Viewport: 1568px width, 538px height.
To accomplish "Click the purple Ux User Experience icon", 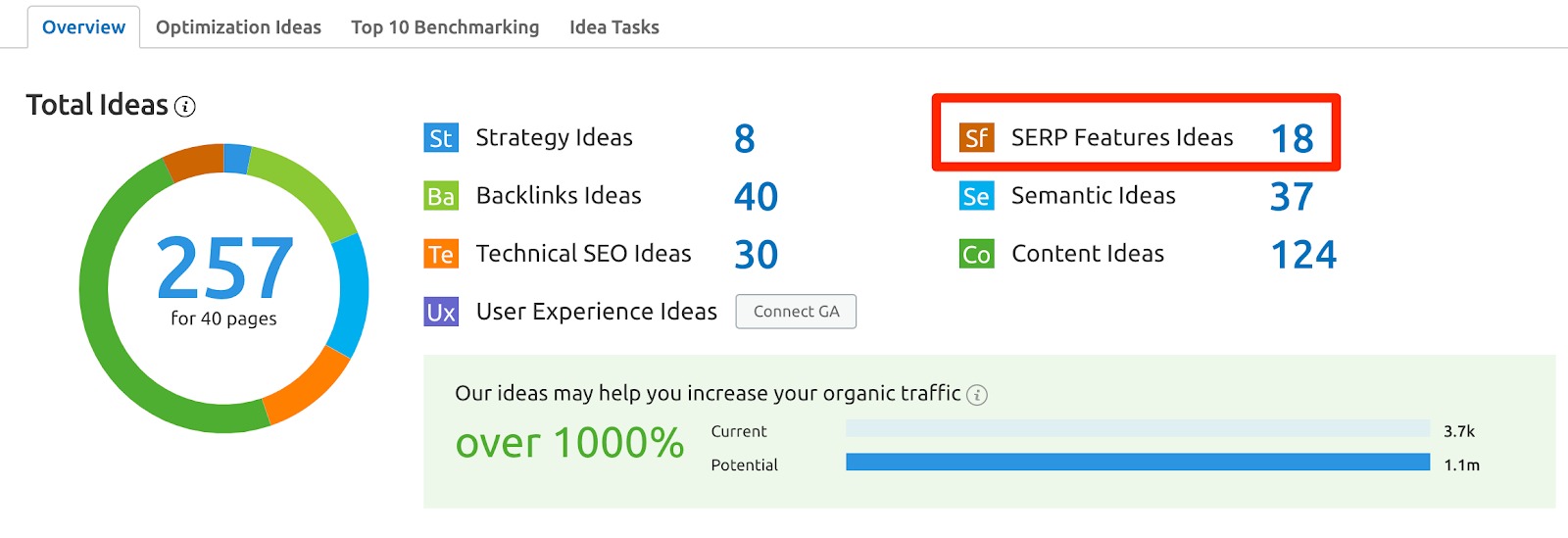I will 441,312.
